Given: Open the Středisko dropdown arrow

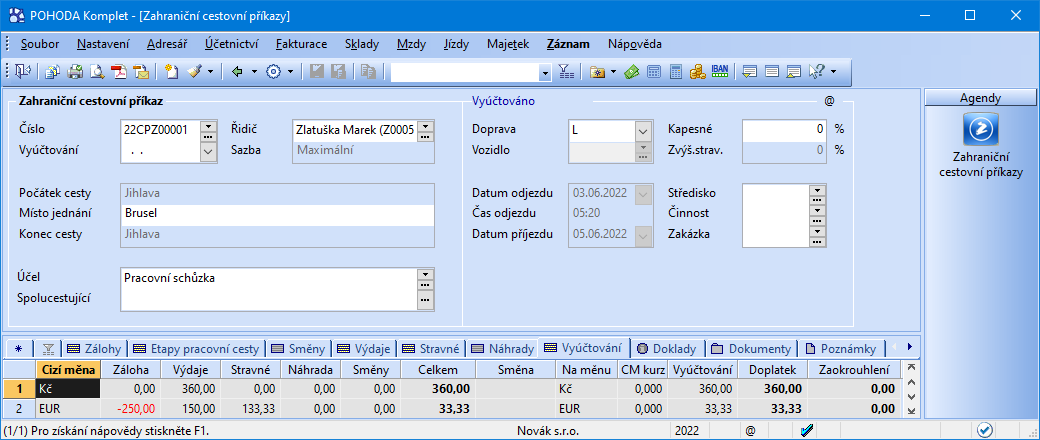Looking at the screenshot, I should pyautogui.click(x=816, y=188).
